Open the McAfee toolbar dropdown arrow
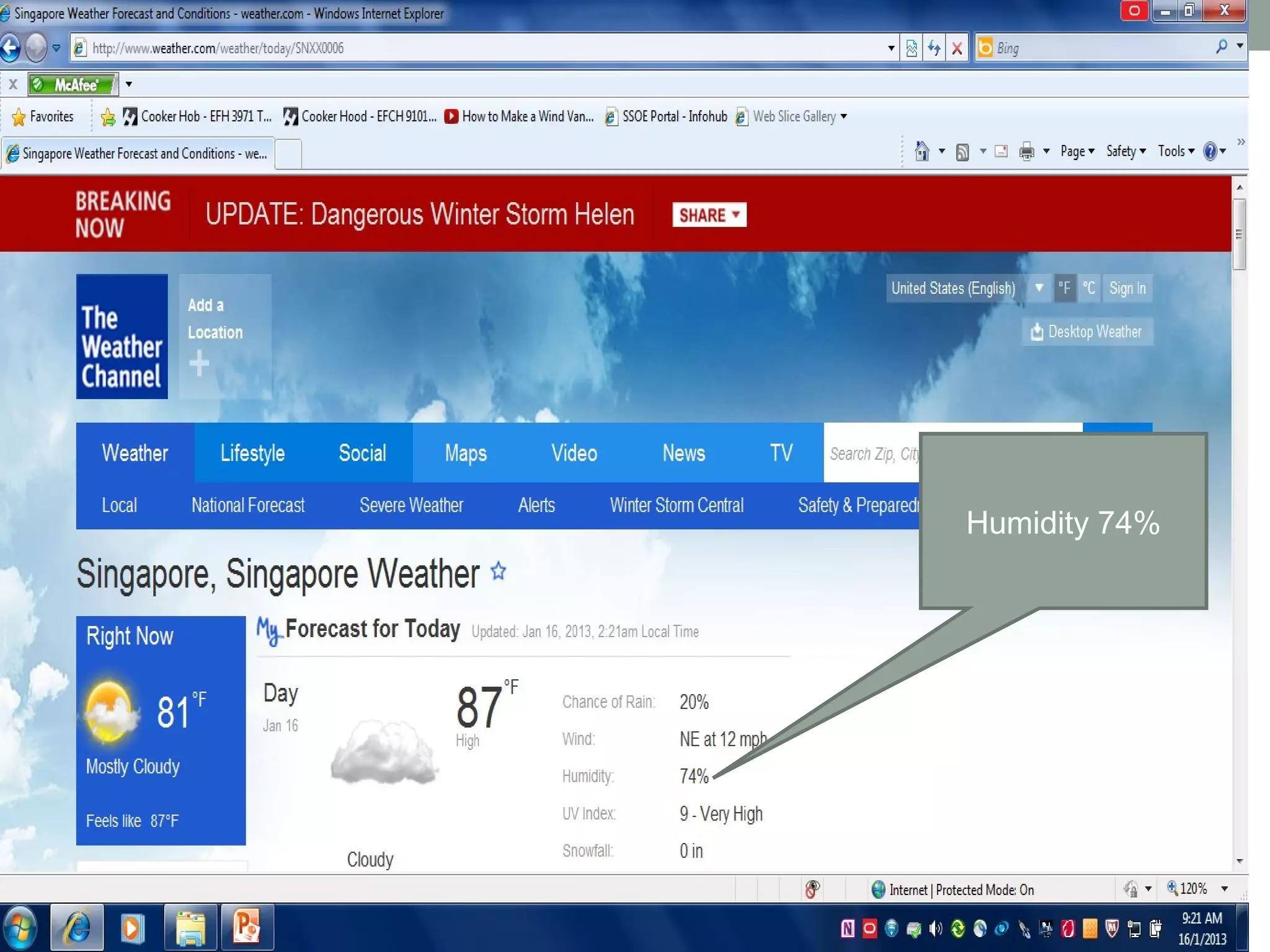Viewport: 1270px width, 952px height. click(x=129, y=84)
